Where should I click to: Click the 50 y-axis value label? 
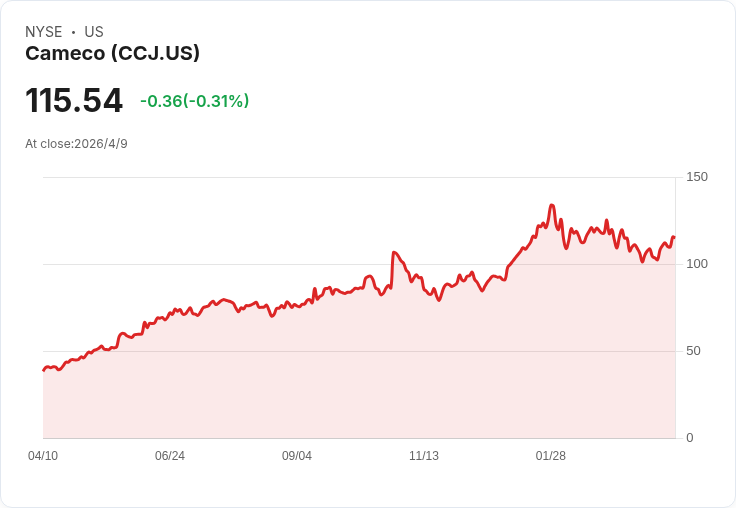(x=694, y=351)
